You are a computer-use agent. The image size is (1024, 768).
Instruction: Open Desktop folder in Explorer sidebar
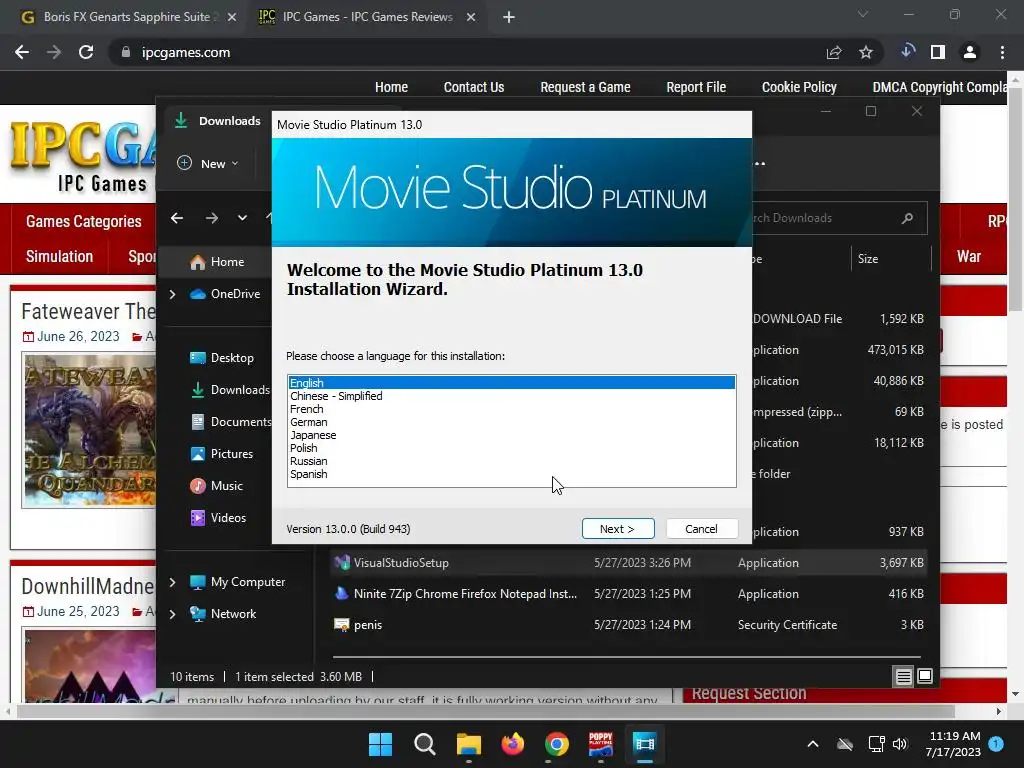pos(222,358)
